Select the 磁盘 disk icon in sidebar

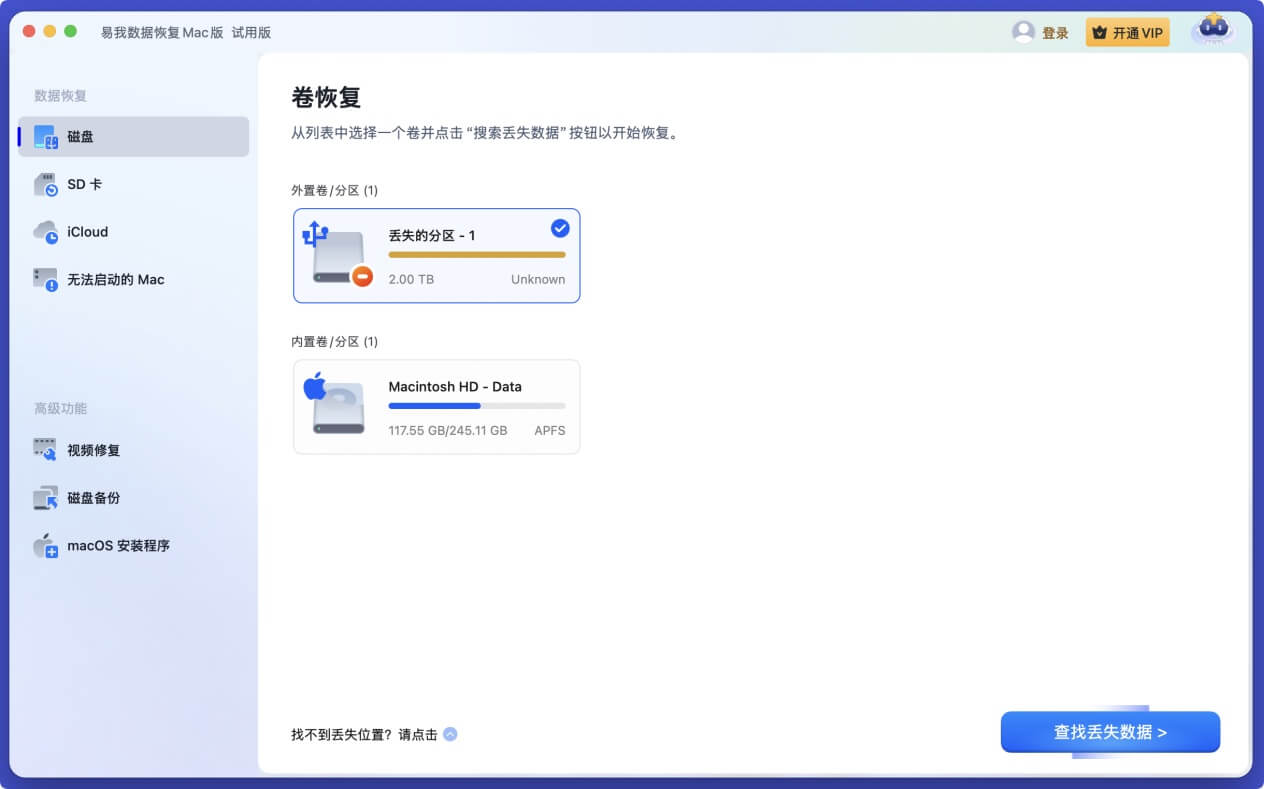43,136
